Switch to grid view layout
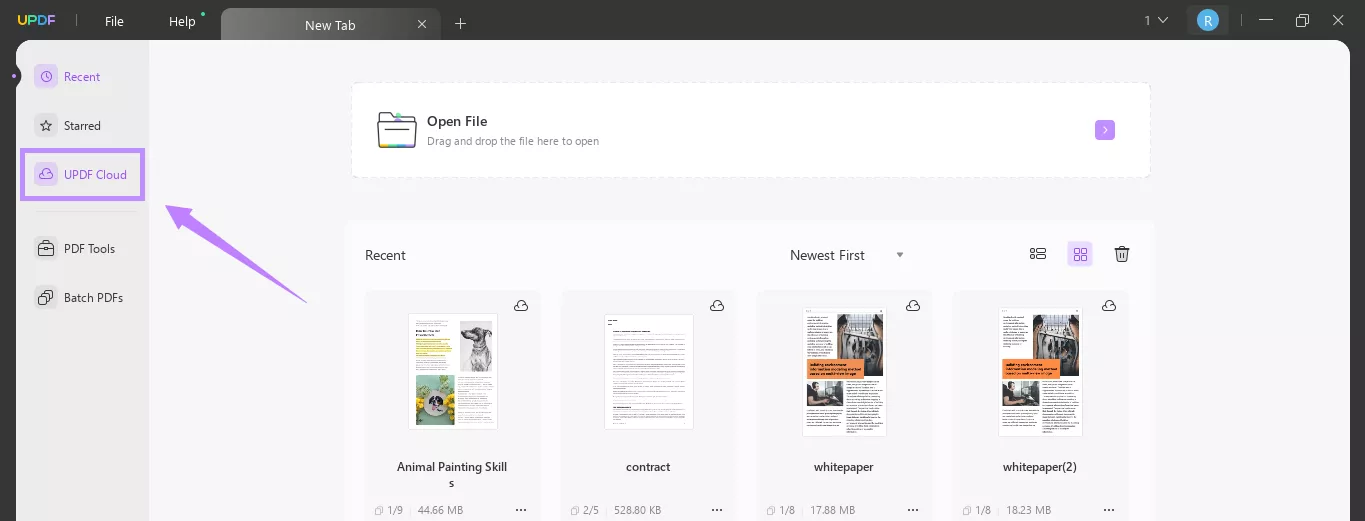This screenshot has width=1365, height=521. [1080, 254]
